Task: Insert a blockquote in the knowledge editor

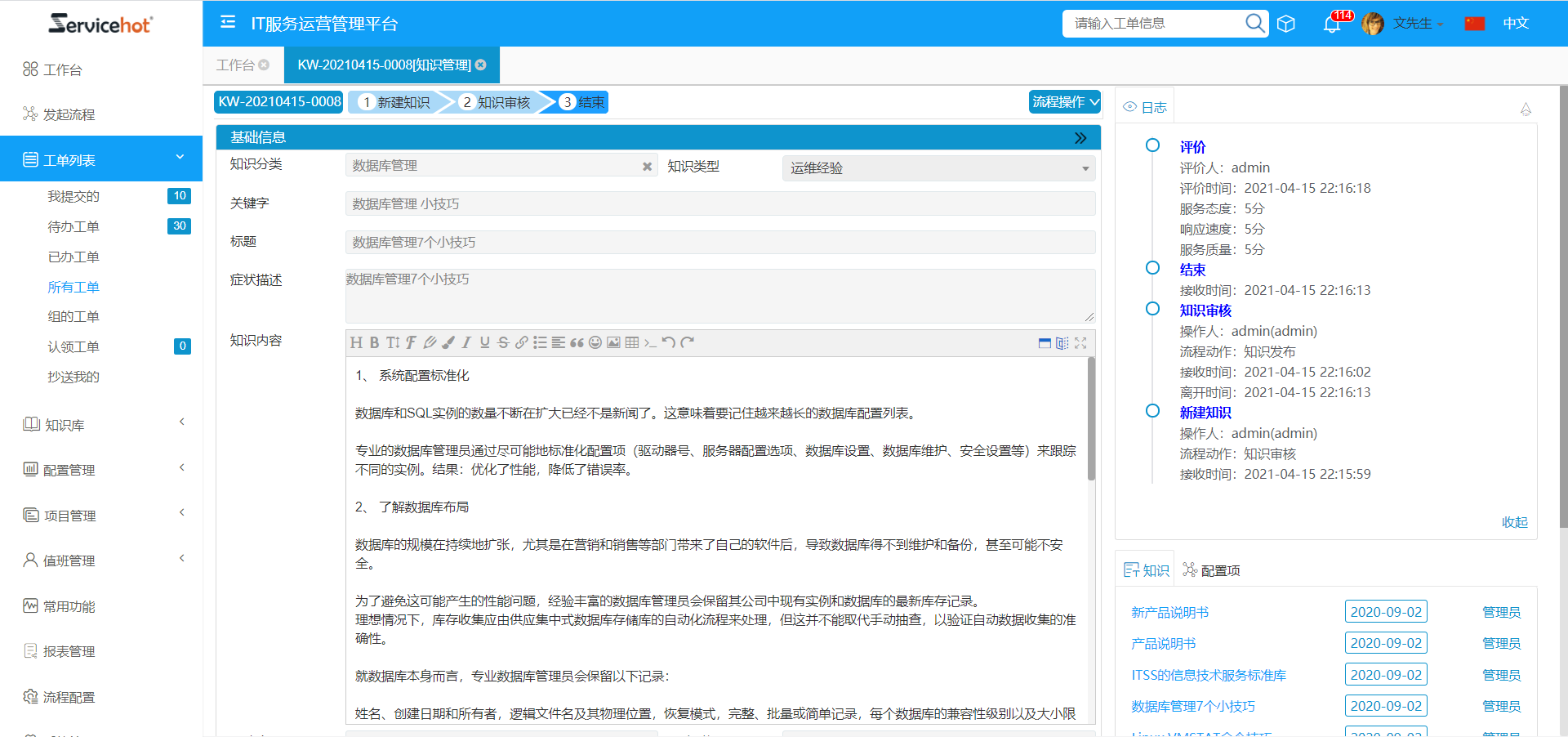Action: pyautogui.click(x=577, y=342)
